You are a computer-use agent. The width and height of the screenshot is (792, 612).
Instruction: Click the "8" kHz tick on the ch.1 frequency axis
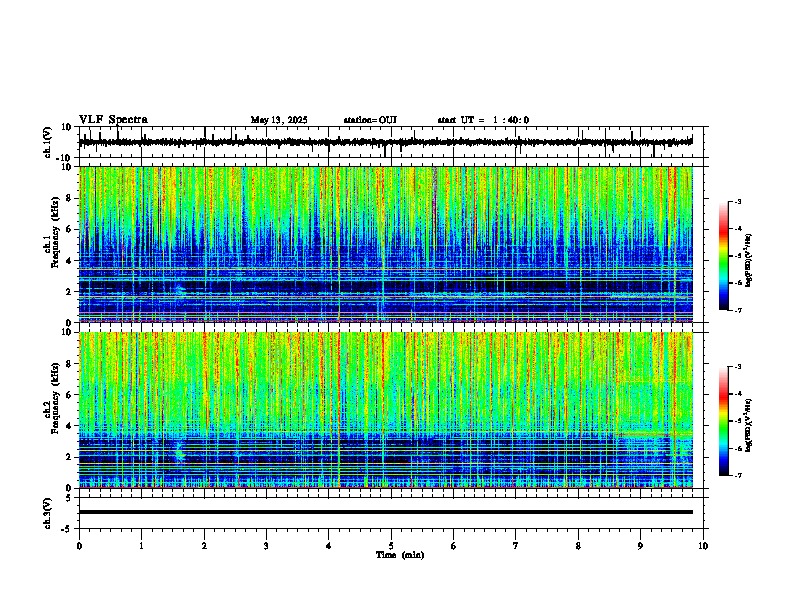[69, 198]
